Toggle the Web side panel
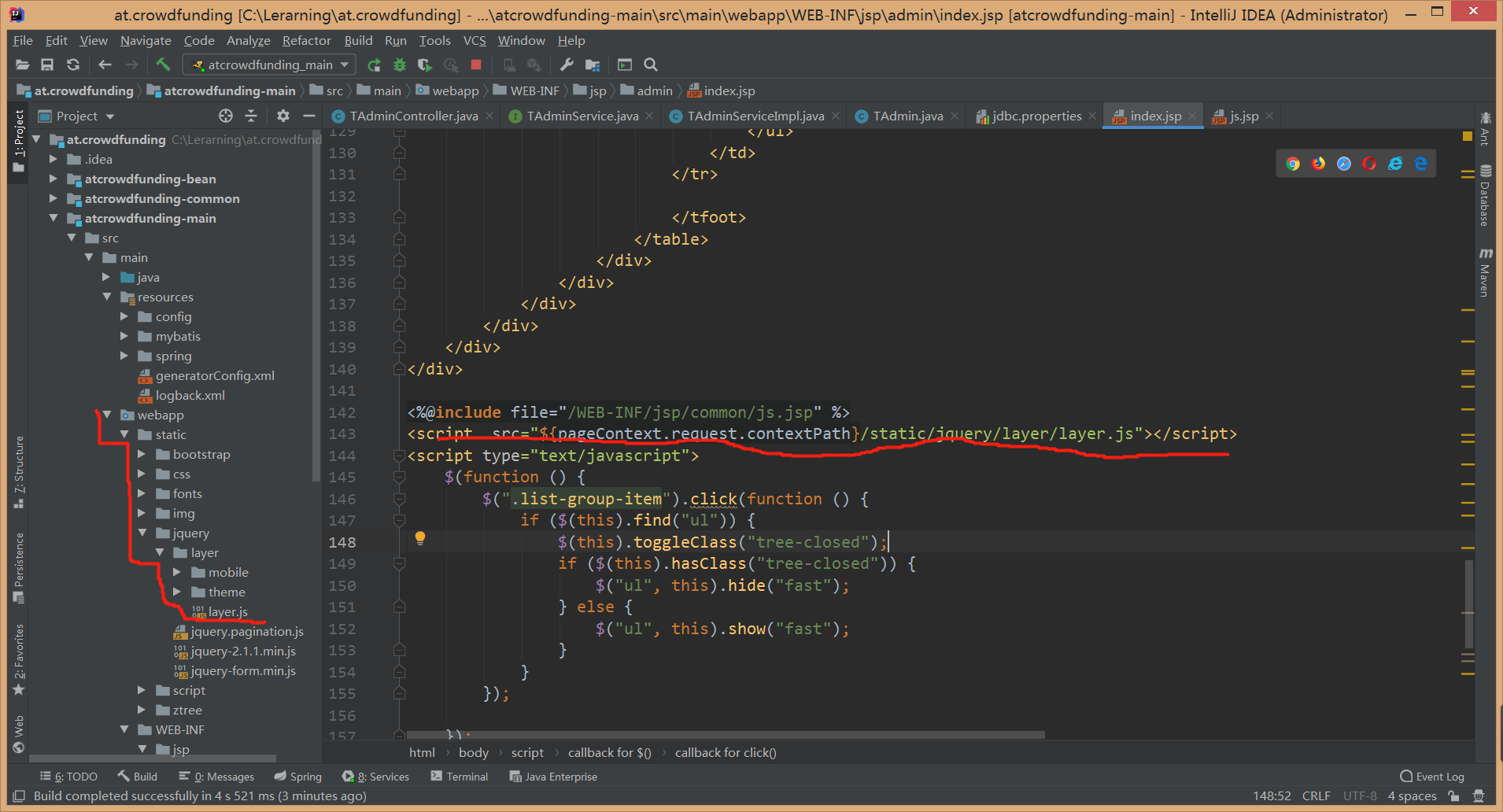Image resolution: width=1503 pixels, height=812 pixels. tap(19, 734)
